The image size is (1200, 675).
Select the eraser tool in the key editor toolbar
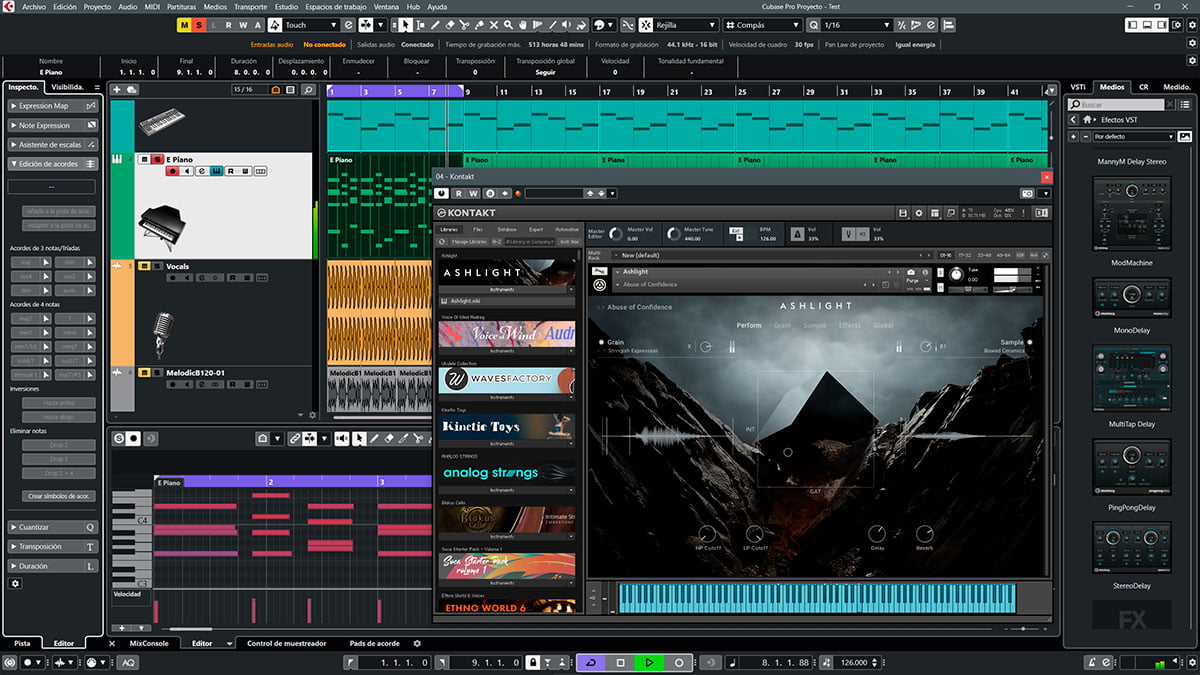(390, 438)
